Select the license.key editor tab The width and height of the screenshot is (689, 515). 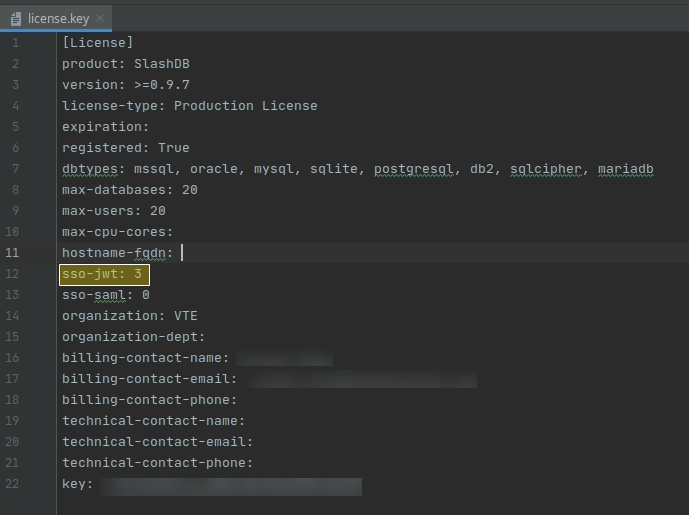pos(58,18)
